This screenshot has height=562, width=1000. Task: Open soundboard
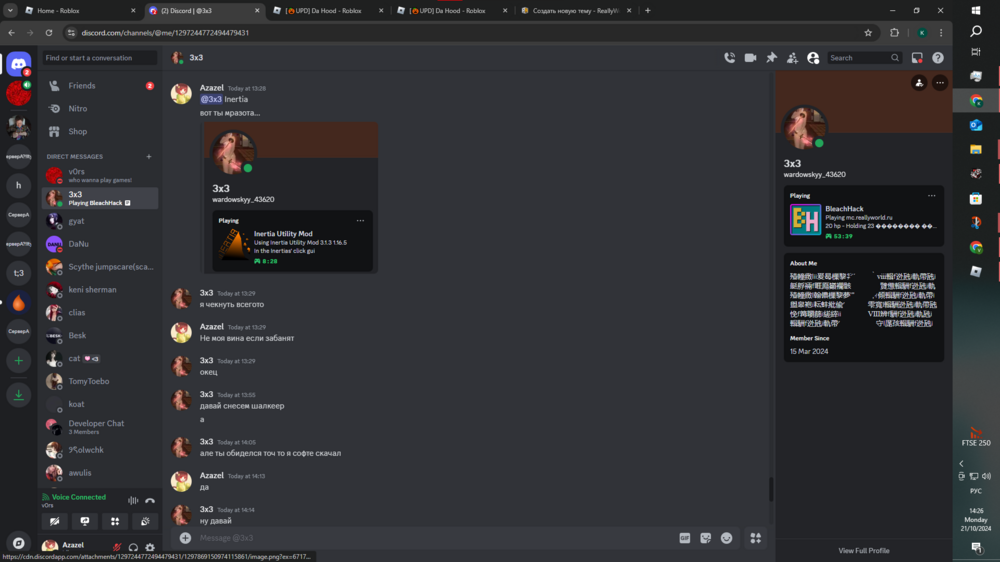(145, 521)
